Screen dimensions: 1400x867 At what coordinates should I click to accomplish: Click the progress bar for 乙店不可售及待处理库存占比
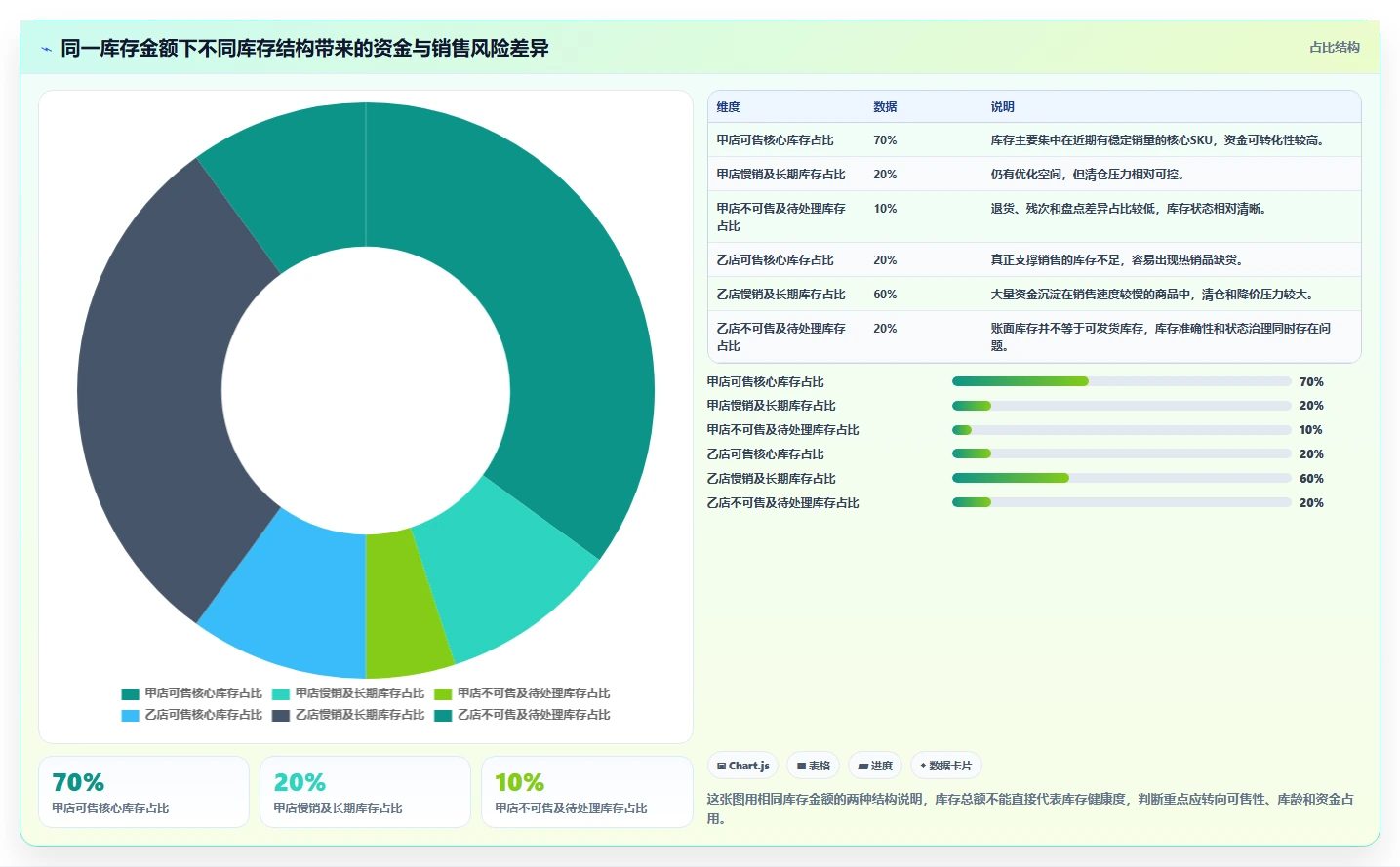point(1122,502)
